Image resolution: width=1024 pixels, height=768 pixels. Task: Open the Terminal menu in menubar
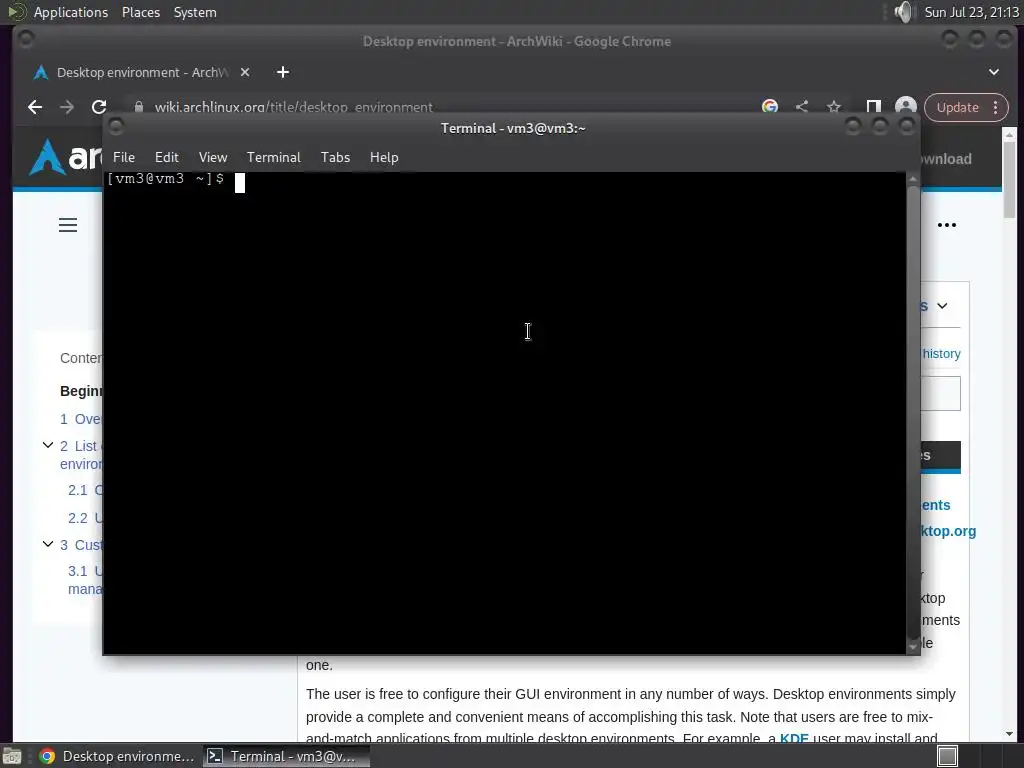click(x=274, y=157)
